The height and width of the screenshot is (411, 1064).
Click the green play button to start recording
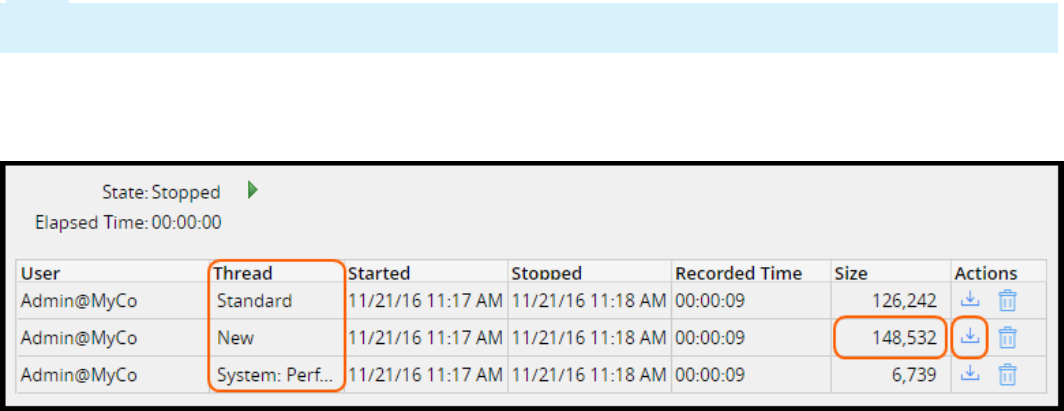pos(253,191)
